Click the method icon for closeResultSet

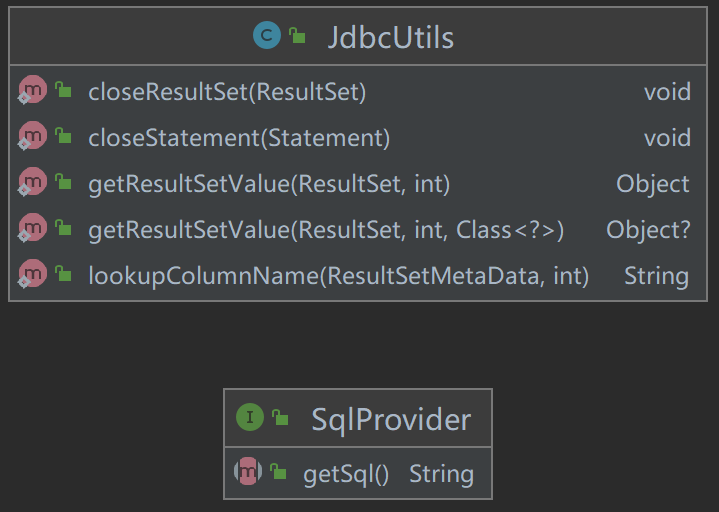point(33,91)
